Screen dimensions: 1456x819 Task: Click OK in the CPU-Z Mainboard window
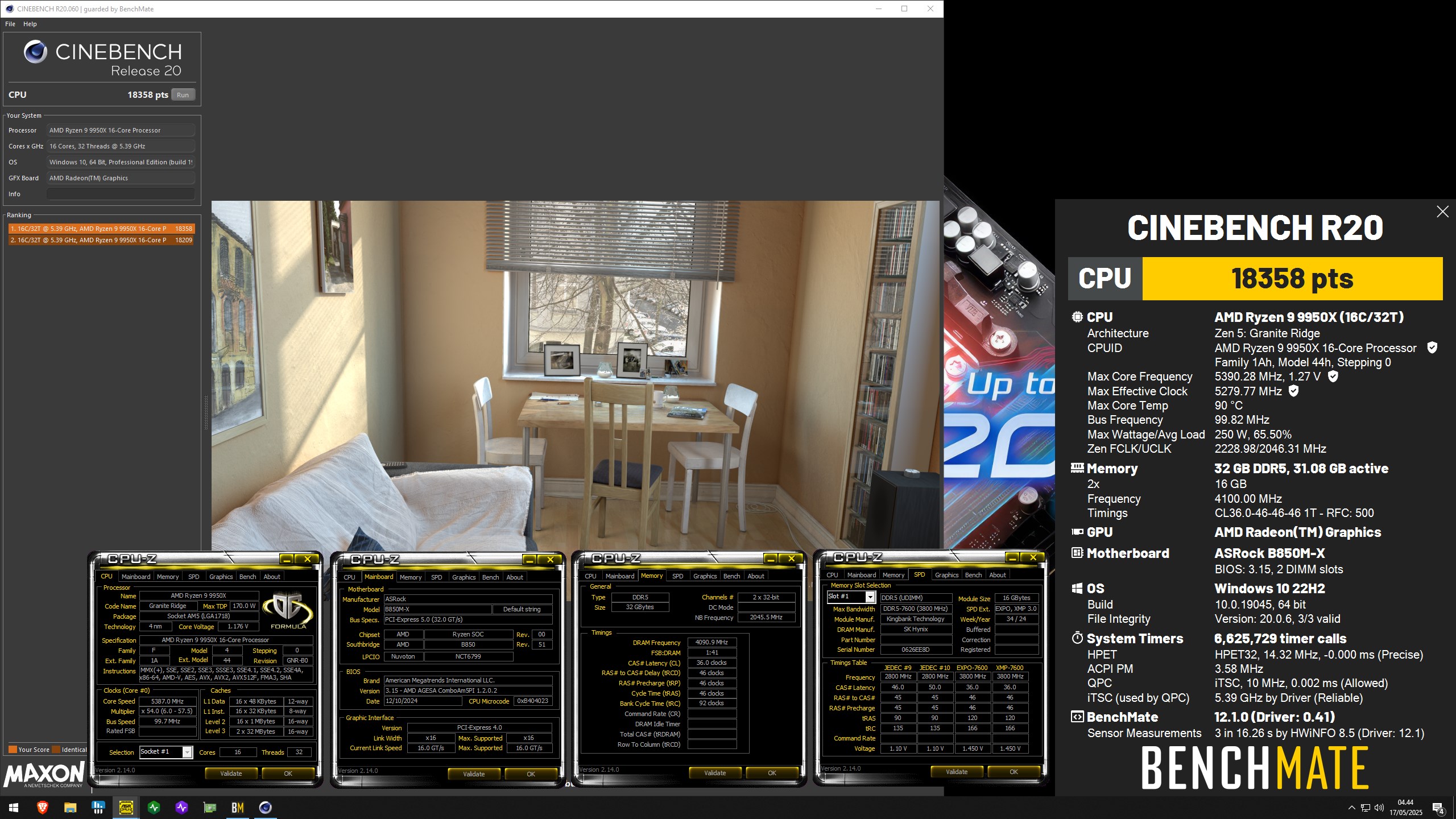pyautogui.click(x=531, y=774)
